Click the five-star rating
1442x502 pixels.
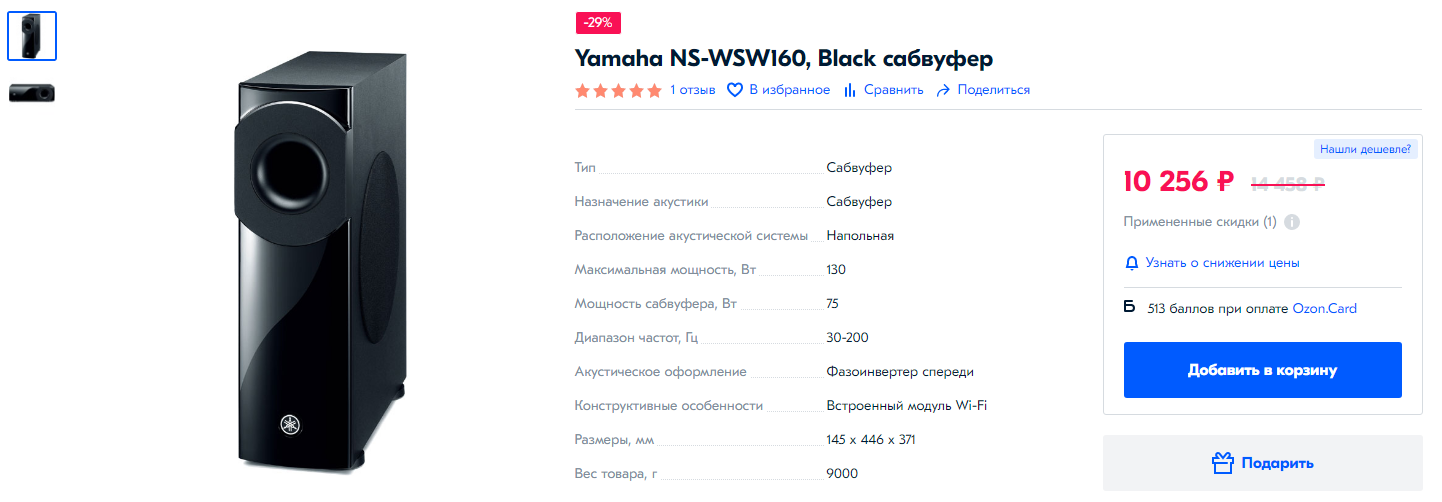click(x=618, y=90)
